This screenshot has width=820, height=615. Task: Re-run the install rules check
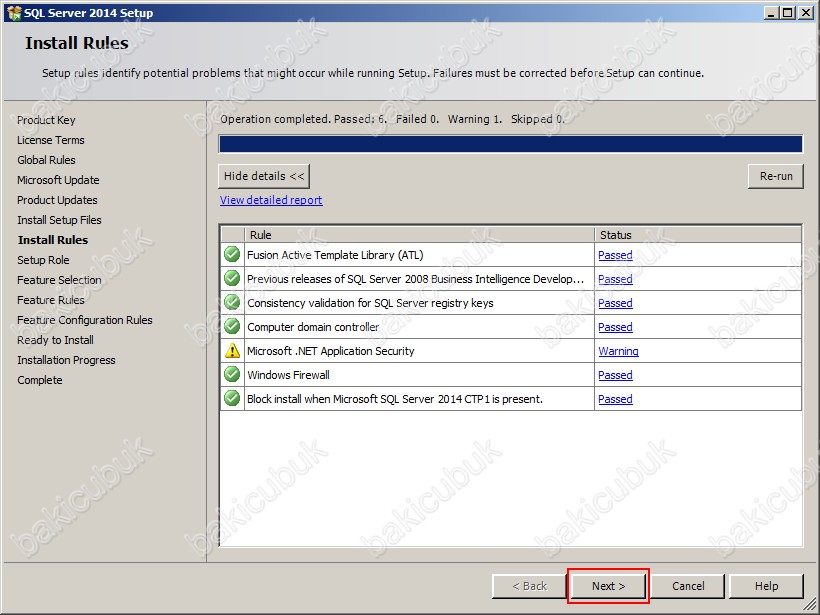[x=776, y=176]
